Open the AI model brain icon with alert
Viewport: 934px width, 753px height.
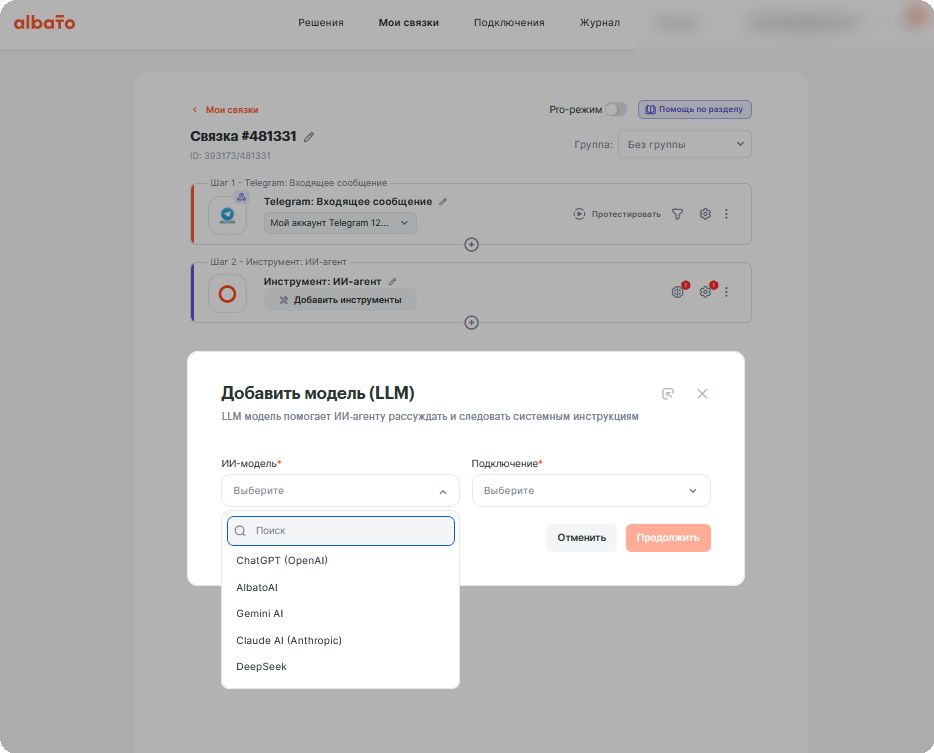pos(678,291)
